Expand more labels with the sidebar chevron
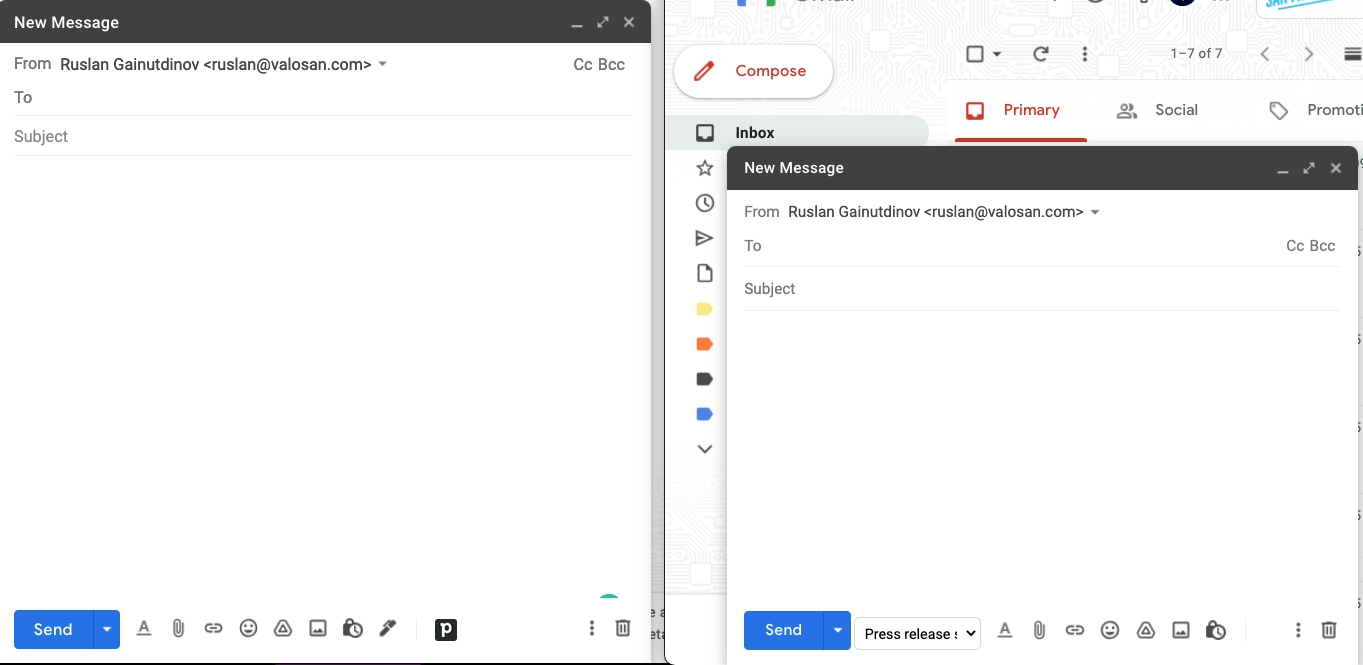The image size is (1363, 665). (x=704, y=448)
